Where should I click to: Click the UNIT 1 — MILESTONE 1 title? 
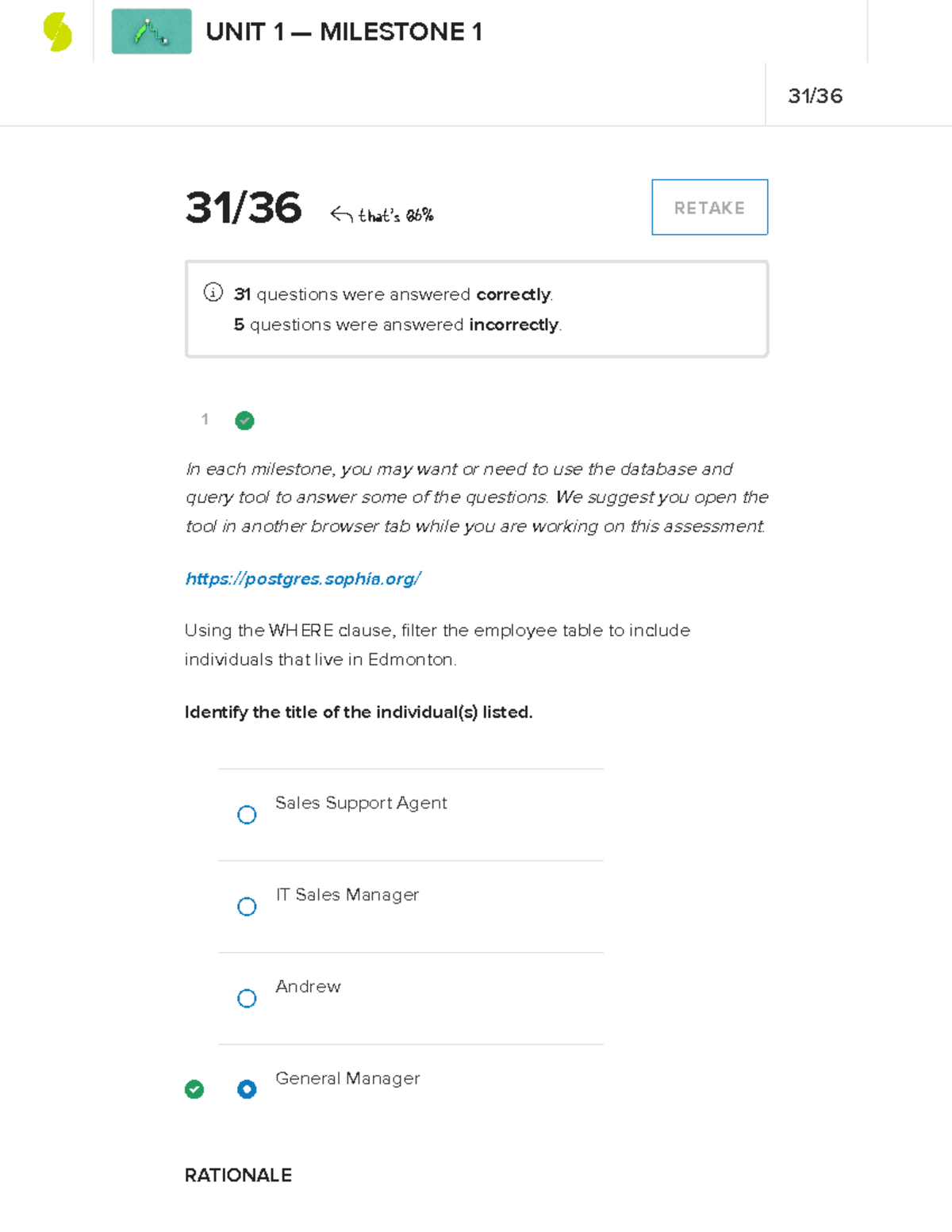tap(344, 32)
